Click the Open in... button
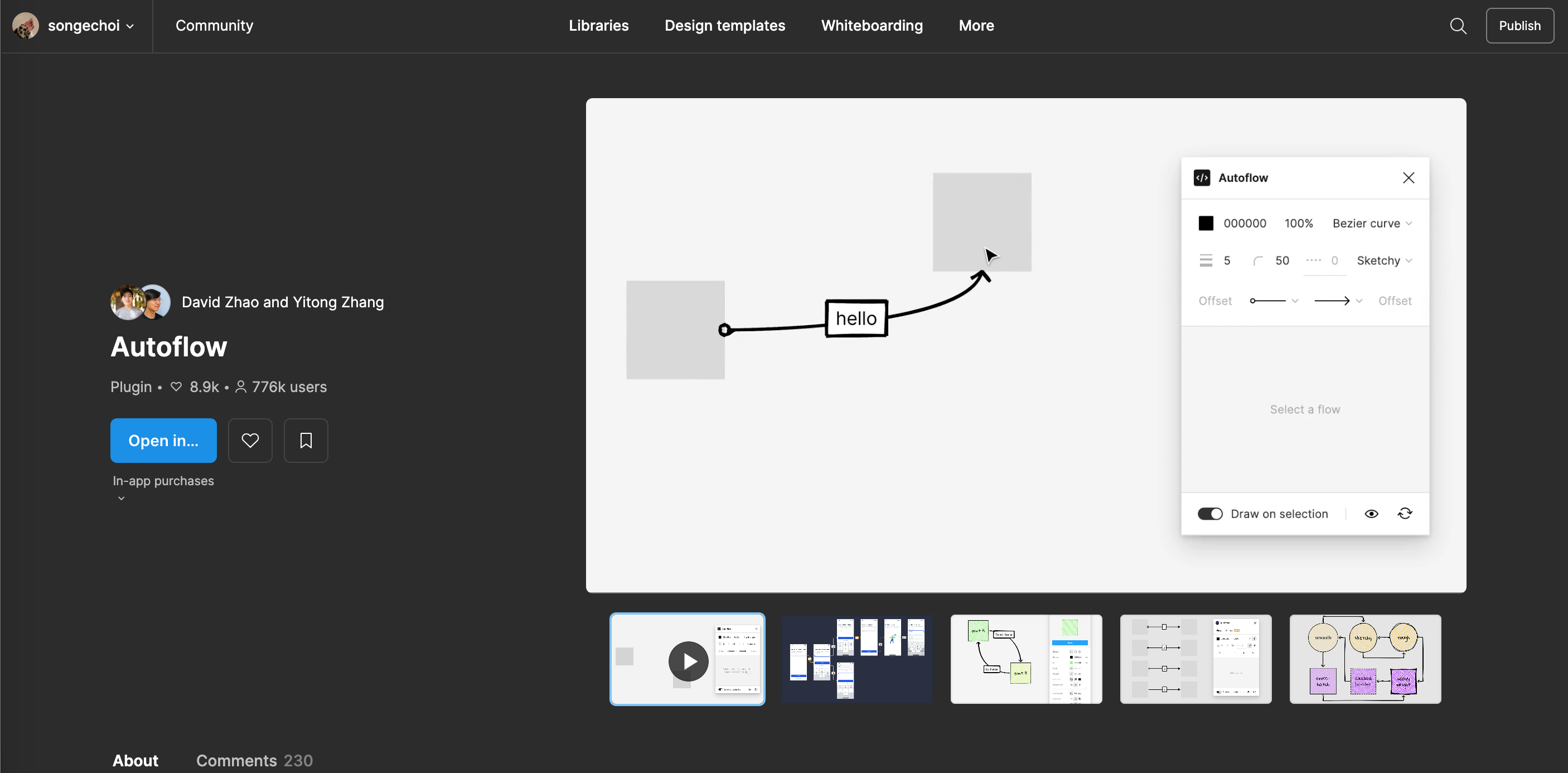Viewport: 1568px width, 773px height. pos(163,440)
